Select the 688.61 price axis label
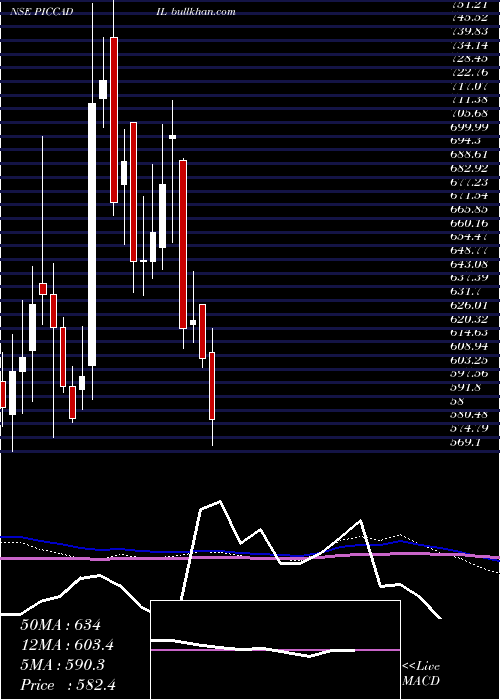This screenshot has width=500, height=700. pos(469,154)
